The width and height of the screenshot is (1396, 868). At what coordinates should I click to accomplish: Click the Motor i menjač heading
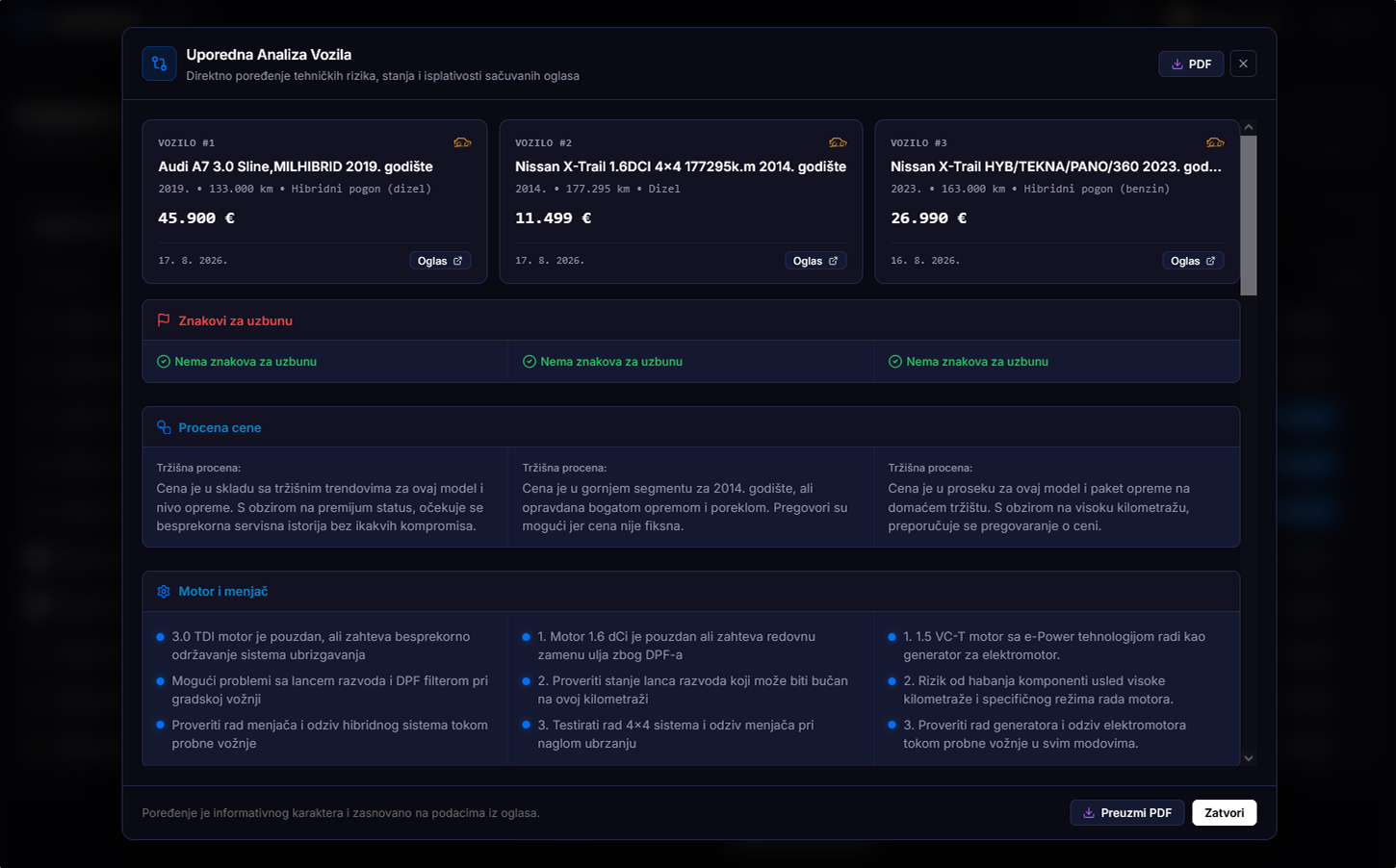point(223,592)
